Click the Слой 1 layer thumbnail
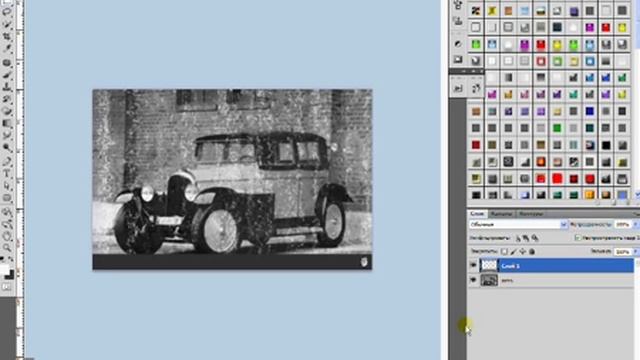640x360 pixels. coord(489,265)
